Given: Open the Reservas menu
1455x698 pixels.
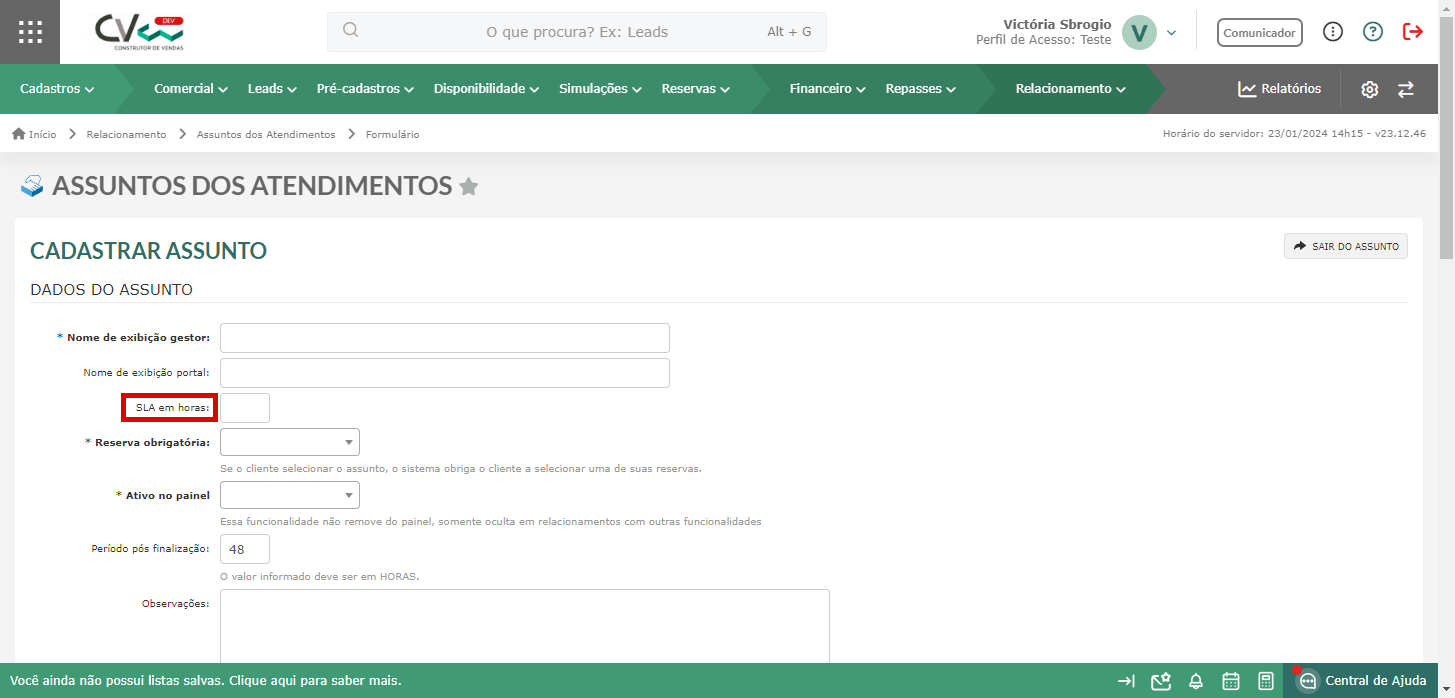Looking at the screenshot, I should (x=695, y=89).
